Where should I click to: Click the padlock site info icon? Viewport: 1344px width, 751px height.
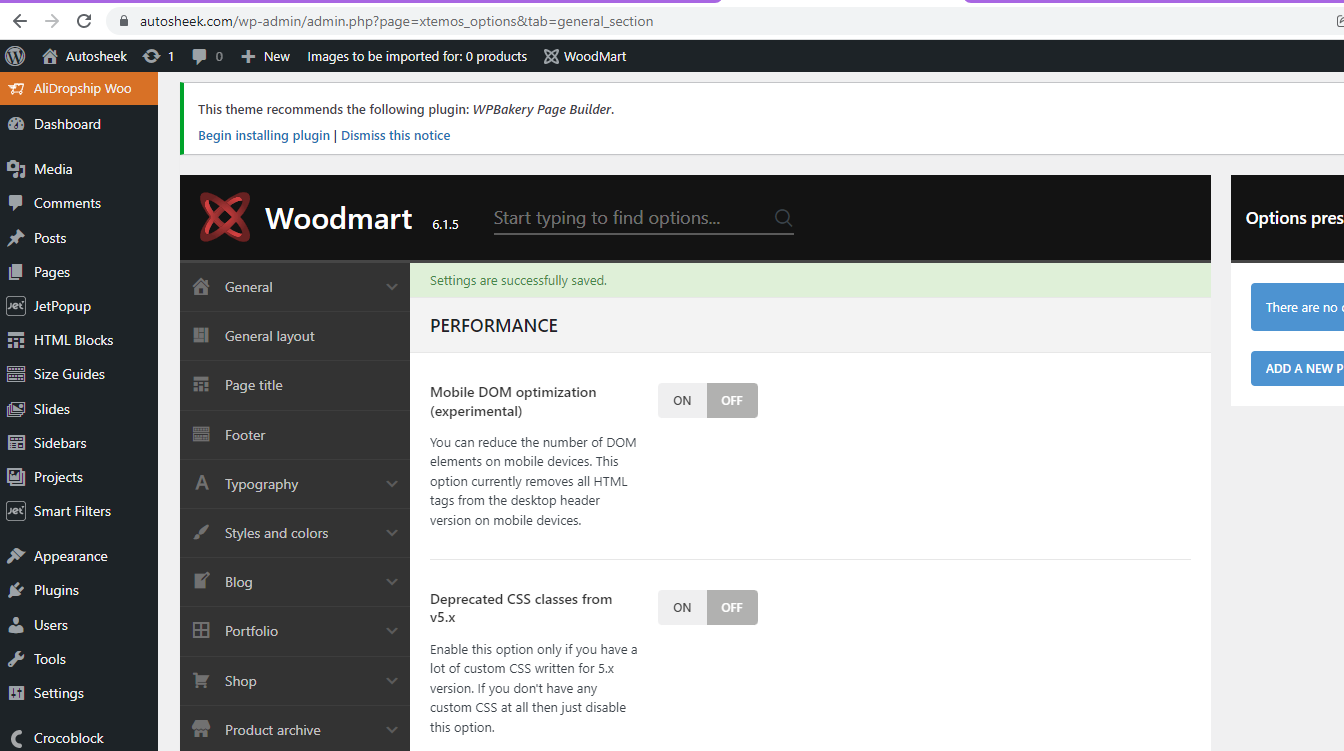pos(124,21)
